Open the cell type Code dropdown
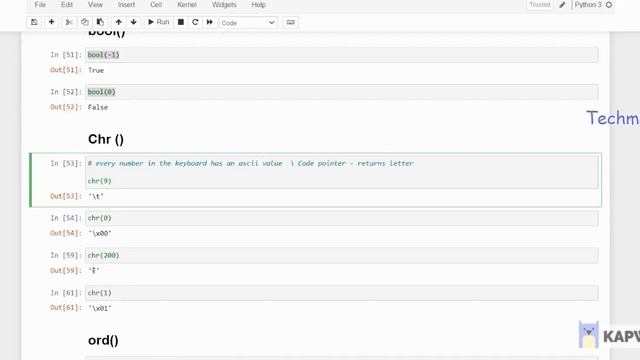Image resolution: width=640 pixels, height=360 pixels. (x=248, y=23)
